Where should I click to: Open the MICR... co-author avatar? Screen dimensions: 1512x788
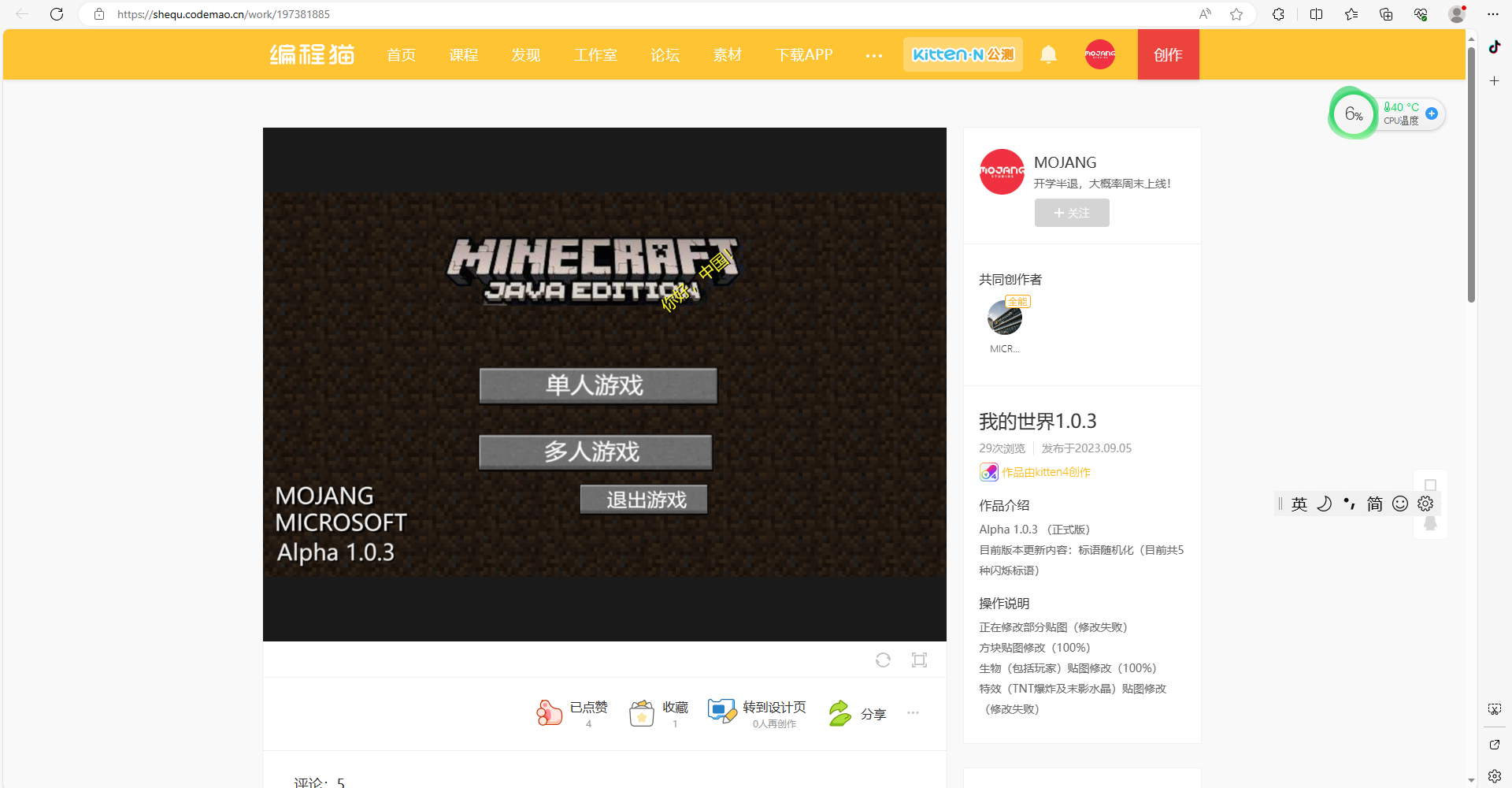(x=1005, y=318)
